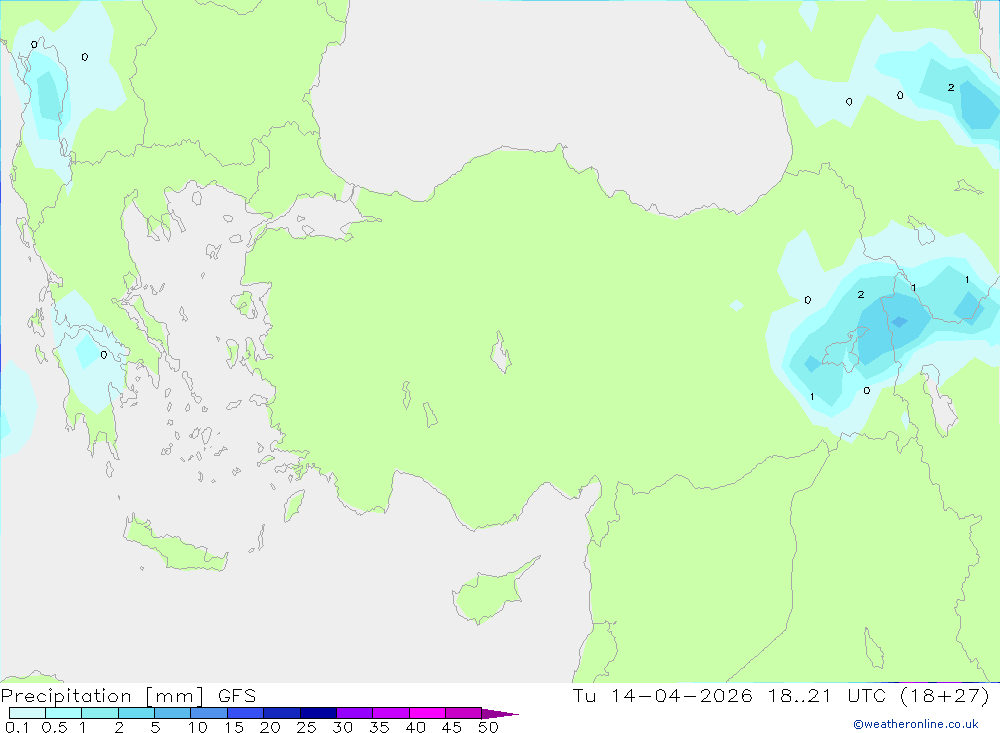Click the 0.1–0.5 mm palest cyan legend swatch
This screenshot has height=733, width=1000.
tap(27, 713)
